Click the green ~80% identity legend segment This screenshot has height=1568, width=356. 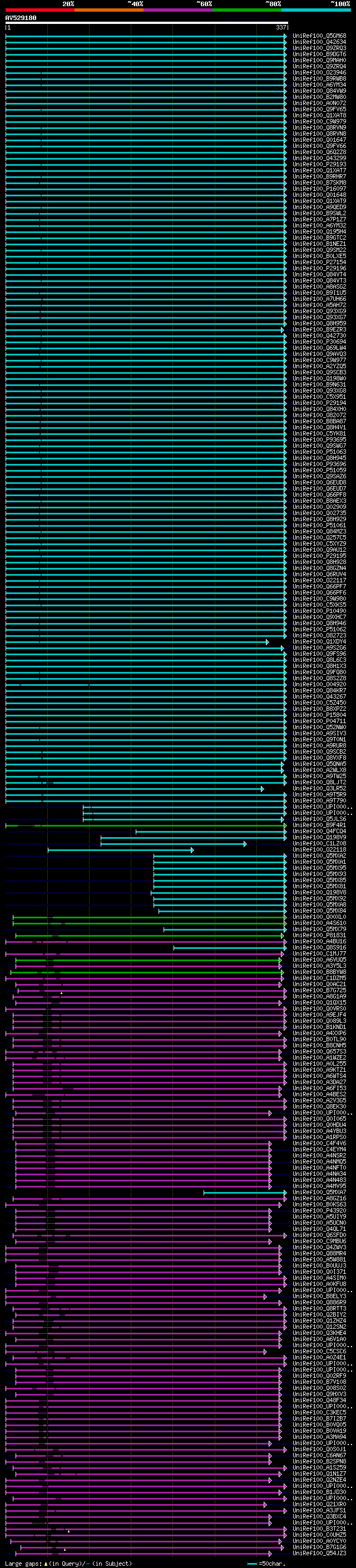point(247,10)
